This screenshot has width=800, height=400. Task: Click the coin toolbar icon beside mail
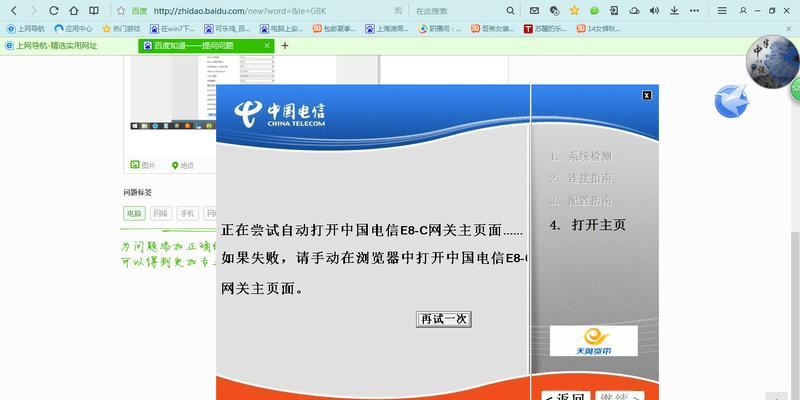click(x=555, y=11)
